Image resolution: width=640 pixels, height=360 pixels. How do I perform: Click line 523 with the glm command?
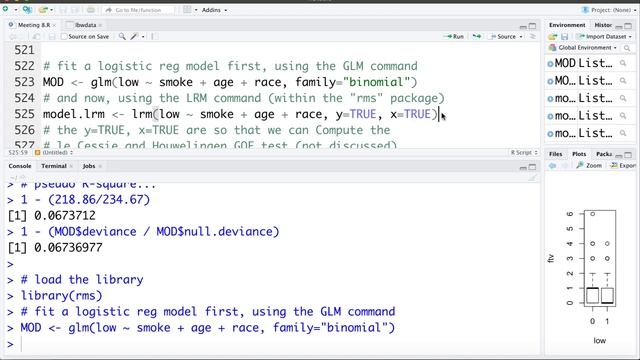230,82
